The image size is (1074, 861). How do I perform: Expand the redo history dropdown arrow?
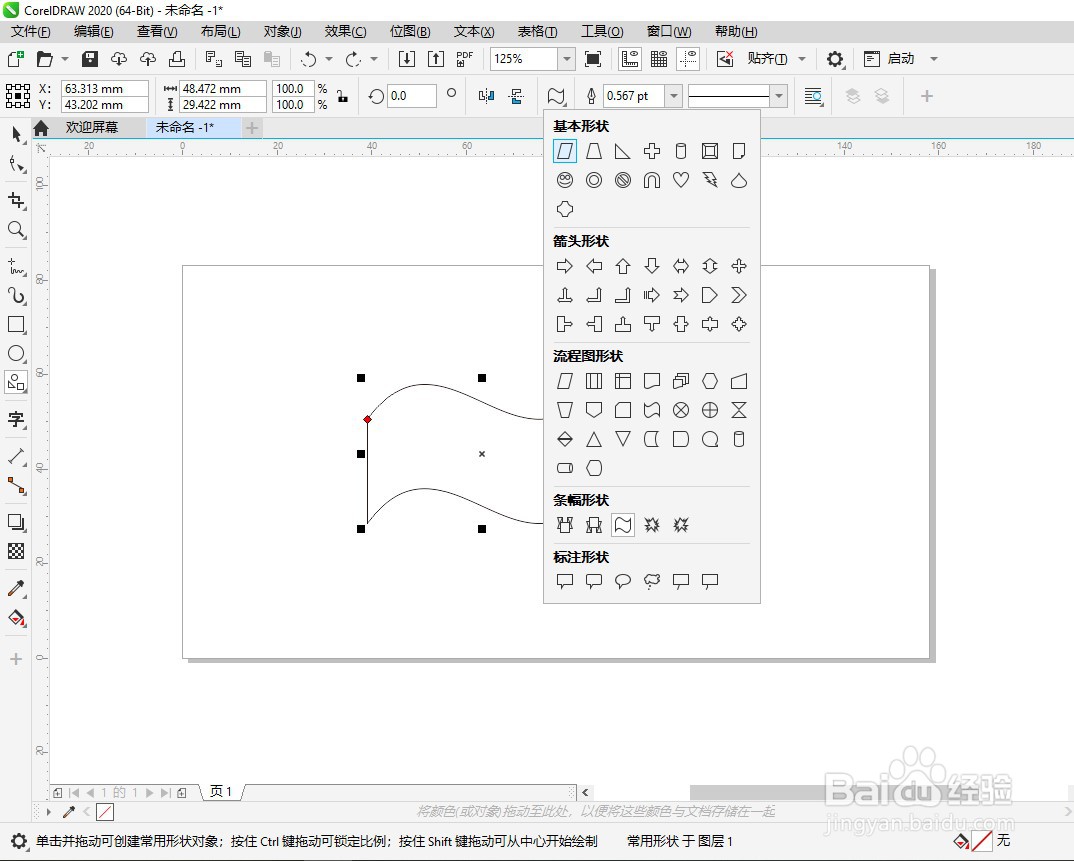(374, 59)
